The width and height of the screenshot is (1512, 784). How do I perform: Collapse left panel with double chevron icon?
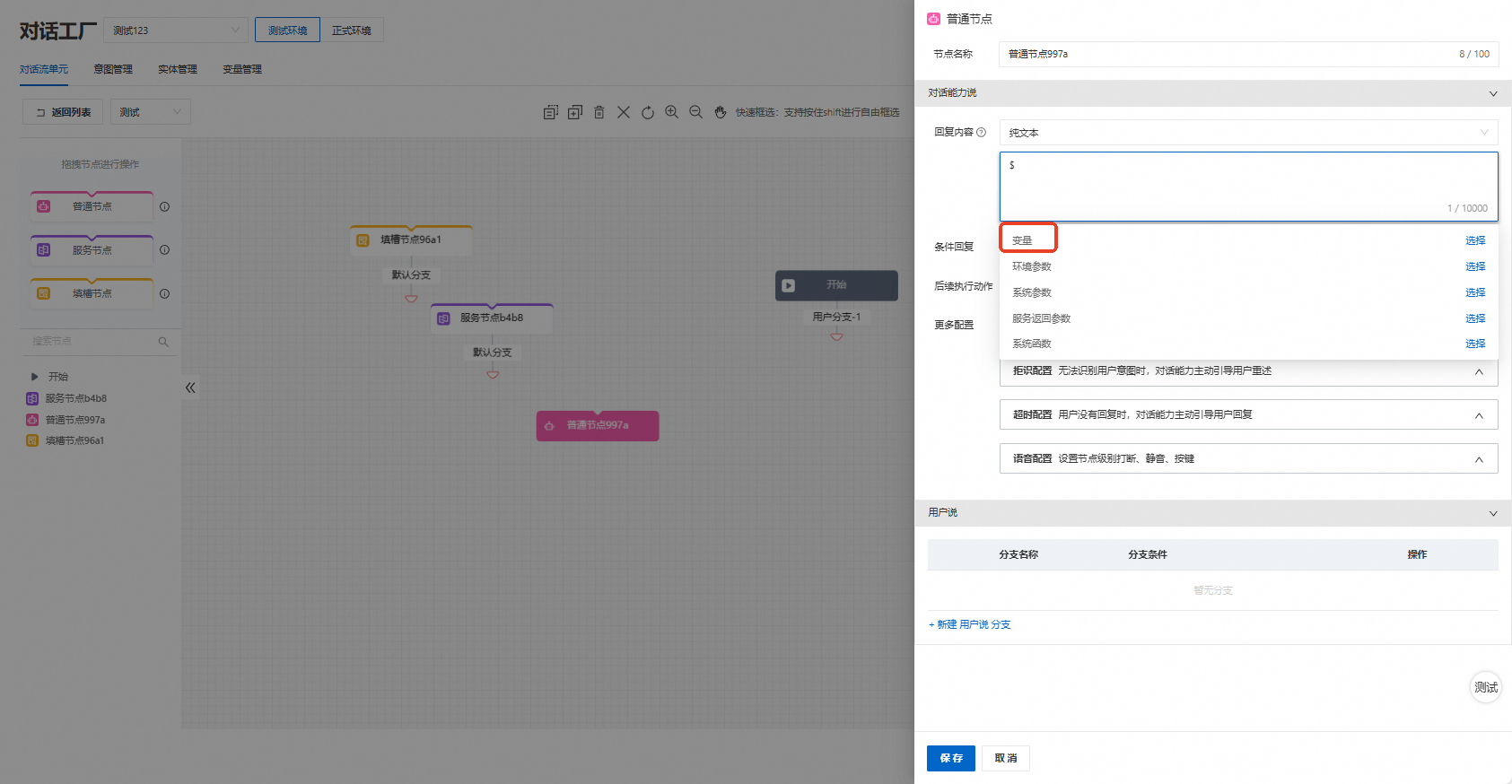(x=190, y=388)
